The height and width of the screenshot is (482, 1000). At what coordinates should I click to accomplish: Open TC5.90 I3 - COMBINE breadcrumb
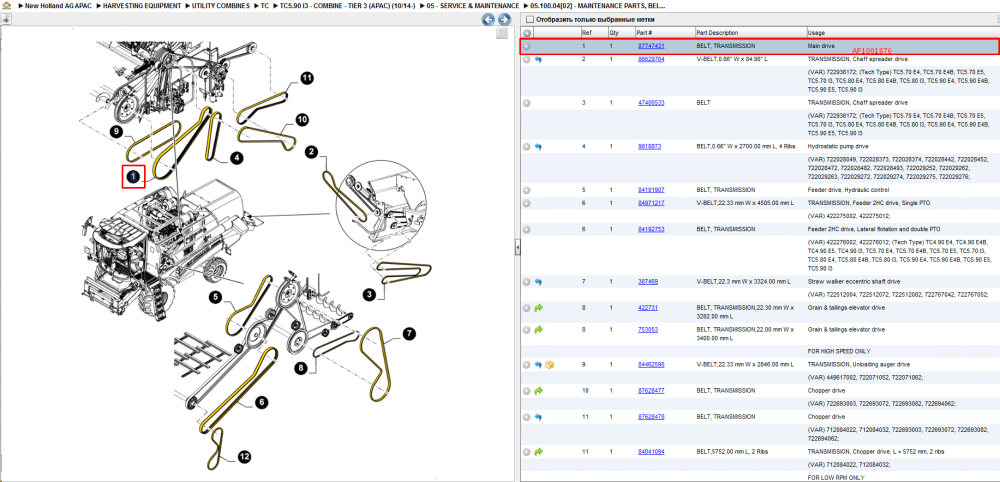[346, 5]
